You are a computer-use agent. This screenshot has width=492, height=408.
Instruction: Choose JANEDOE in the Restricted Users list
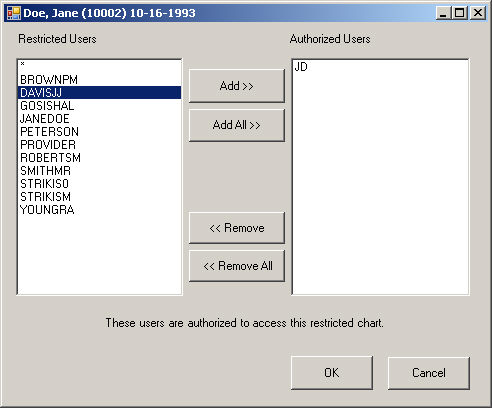[99, 119]
